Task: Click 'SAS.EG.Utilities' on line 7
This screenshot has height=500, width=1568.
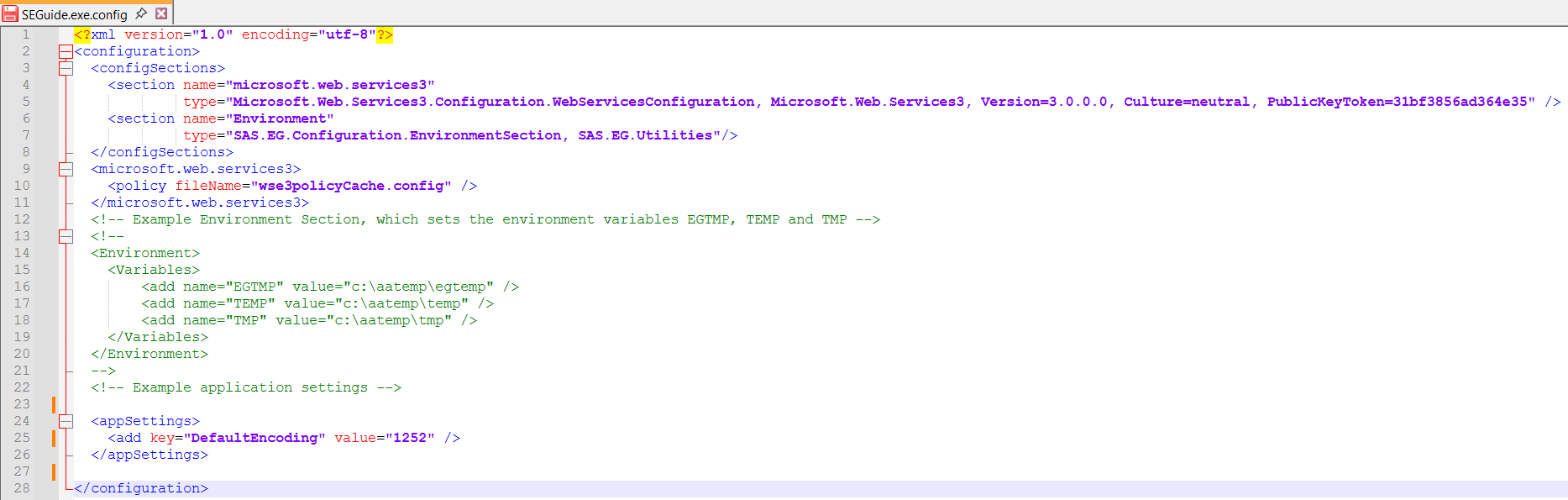Action: click(x=645, y=135)
